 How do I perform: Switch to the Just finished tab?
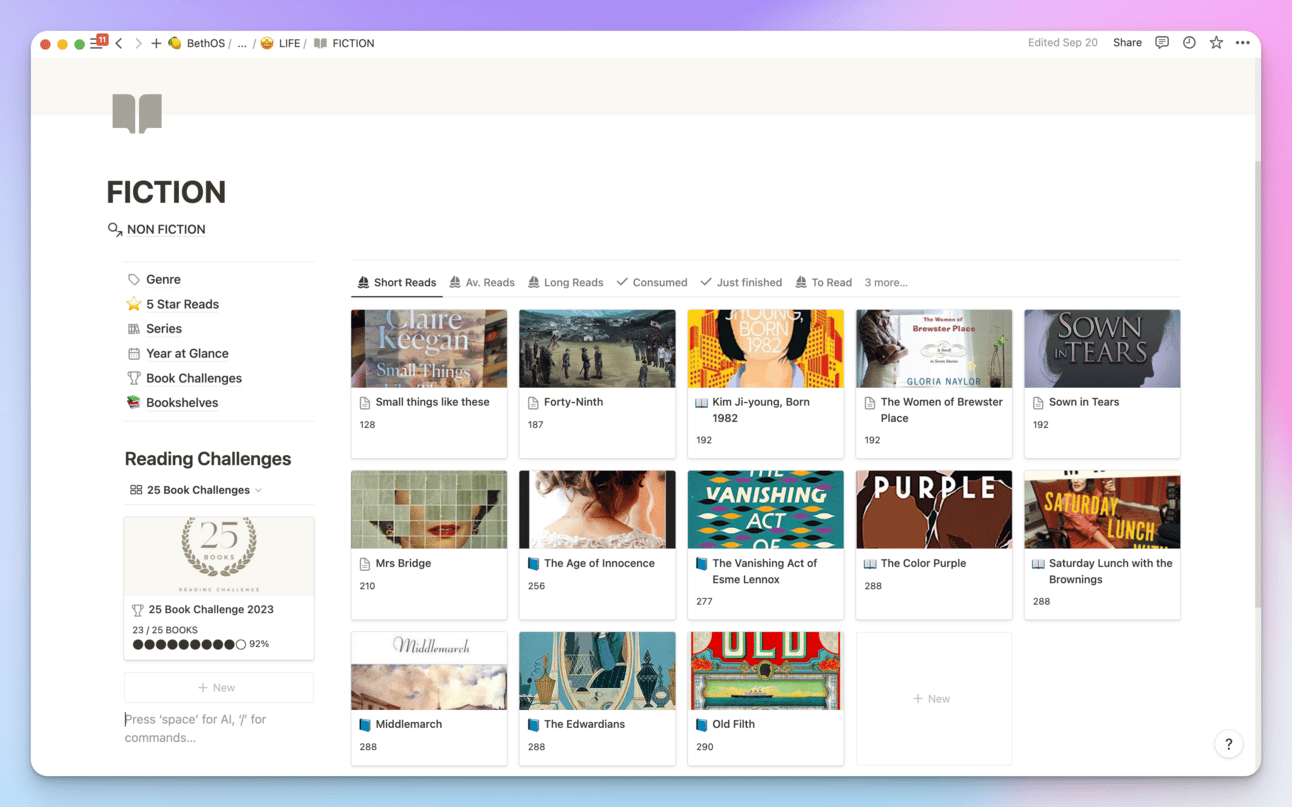[741, 283]
